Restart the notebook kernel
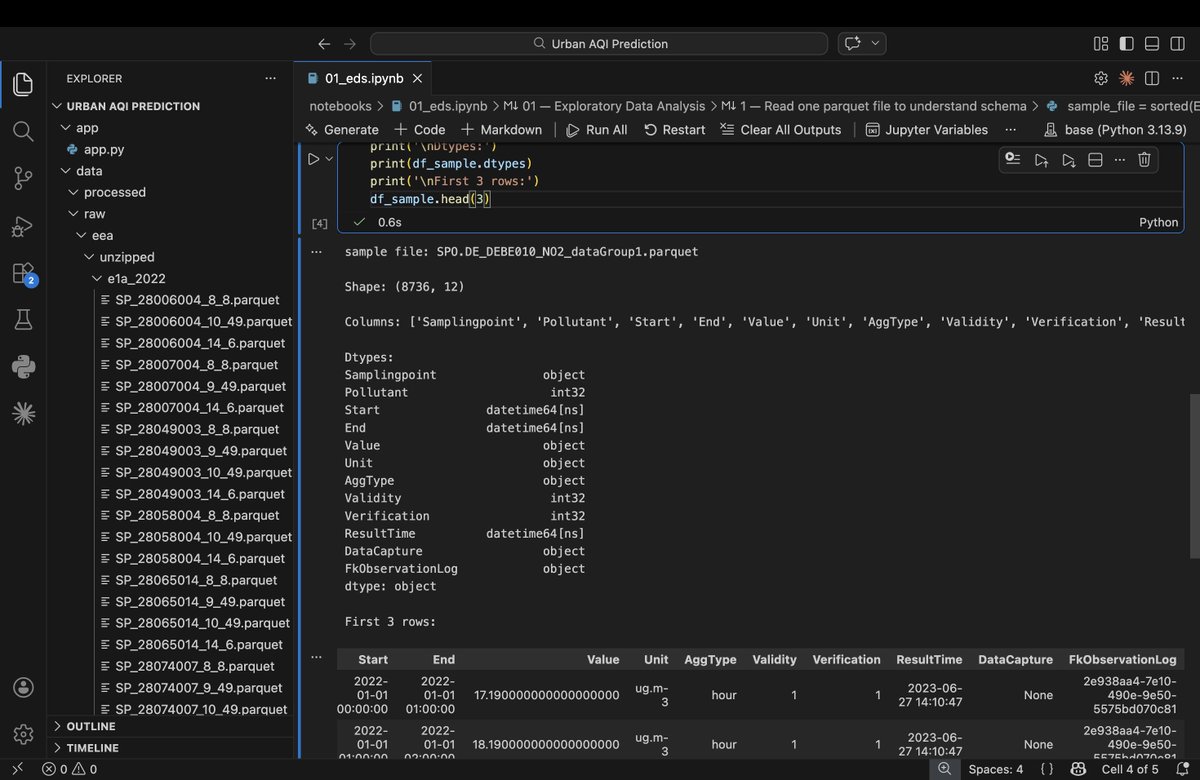The image size is (1200, 780). click(x=674, y=130)
